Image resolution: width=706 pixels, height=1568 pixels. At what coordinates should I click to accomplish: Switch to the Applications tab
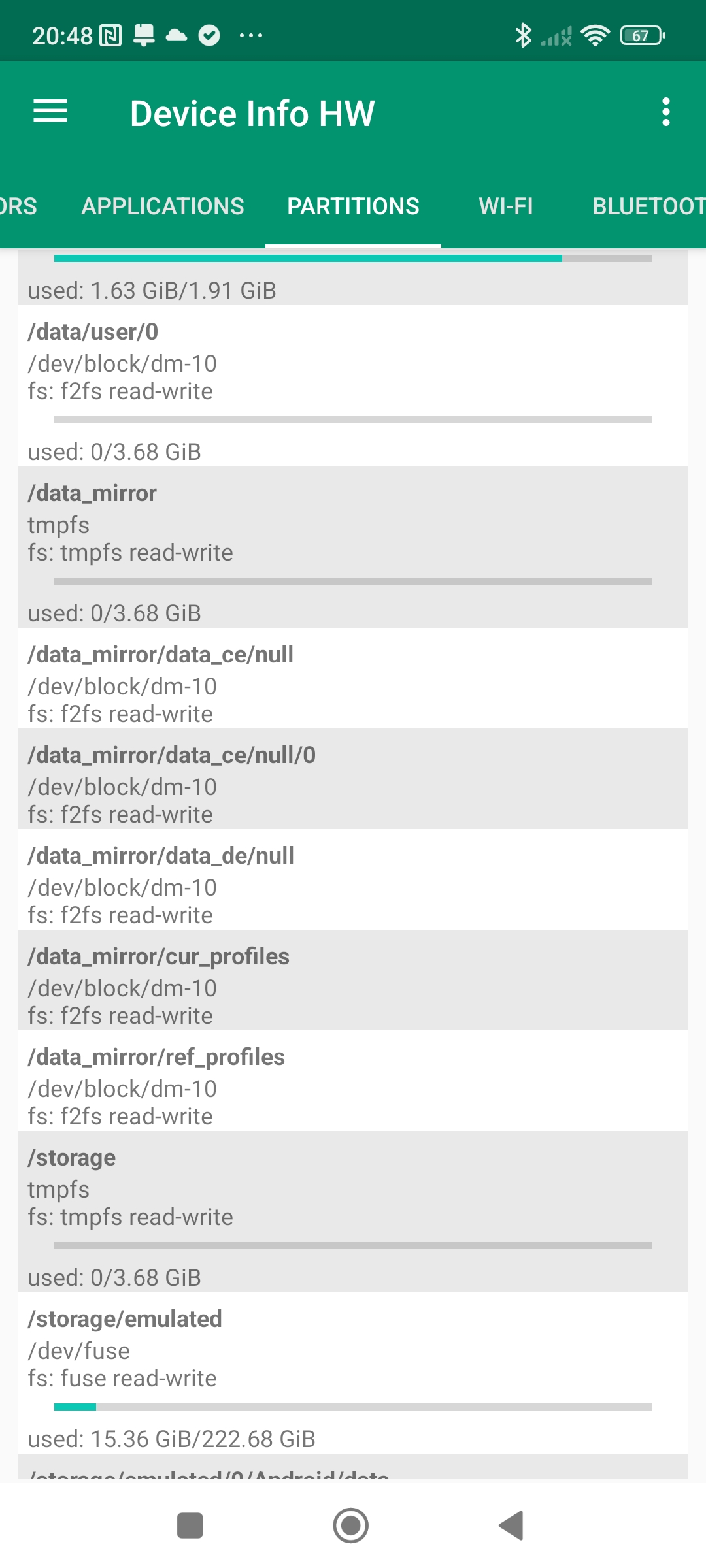coord(163,206)
